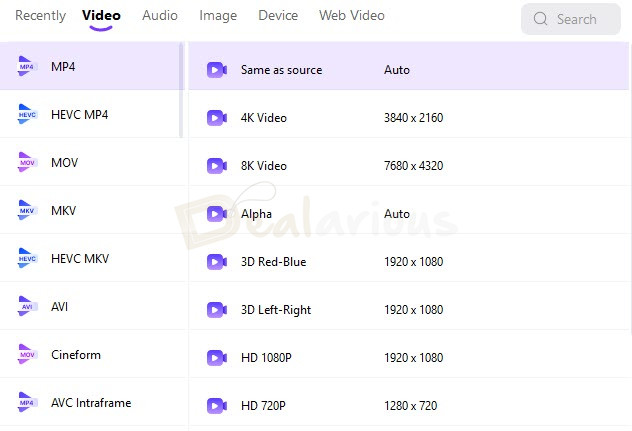
Task: Click the Cineform format icon
Action: [x=27, y=354]
